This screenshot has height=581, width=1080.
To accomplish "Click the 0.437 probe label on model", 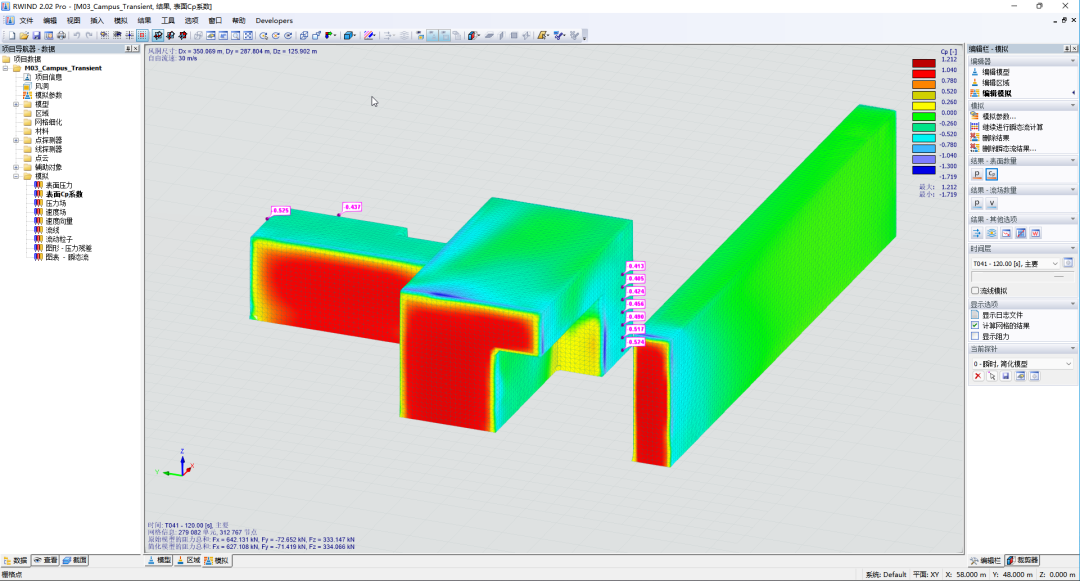I will pos(352,207).
